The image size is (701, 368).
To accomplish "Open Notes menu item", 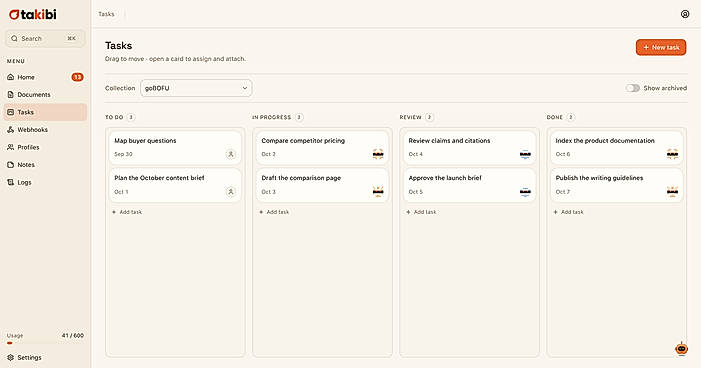I will (45, 165).
